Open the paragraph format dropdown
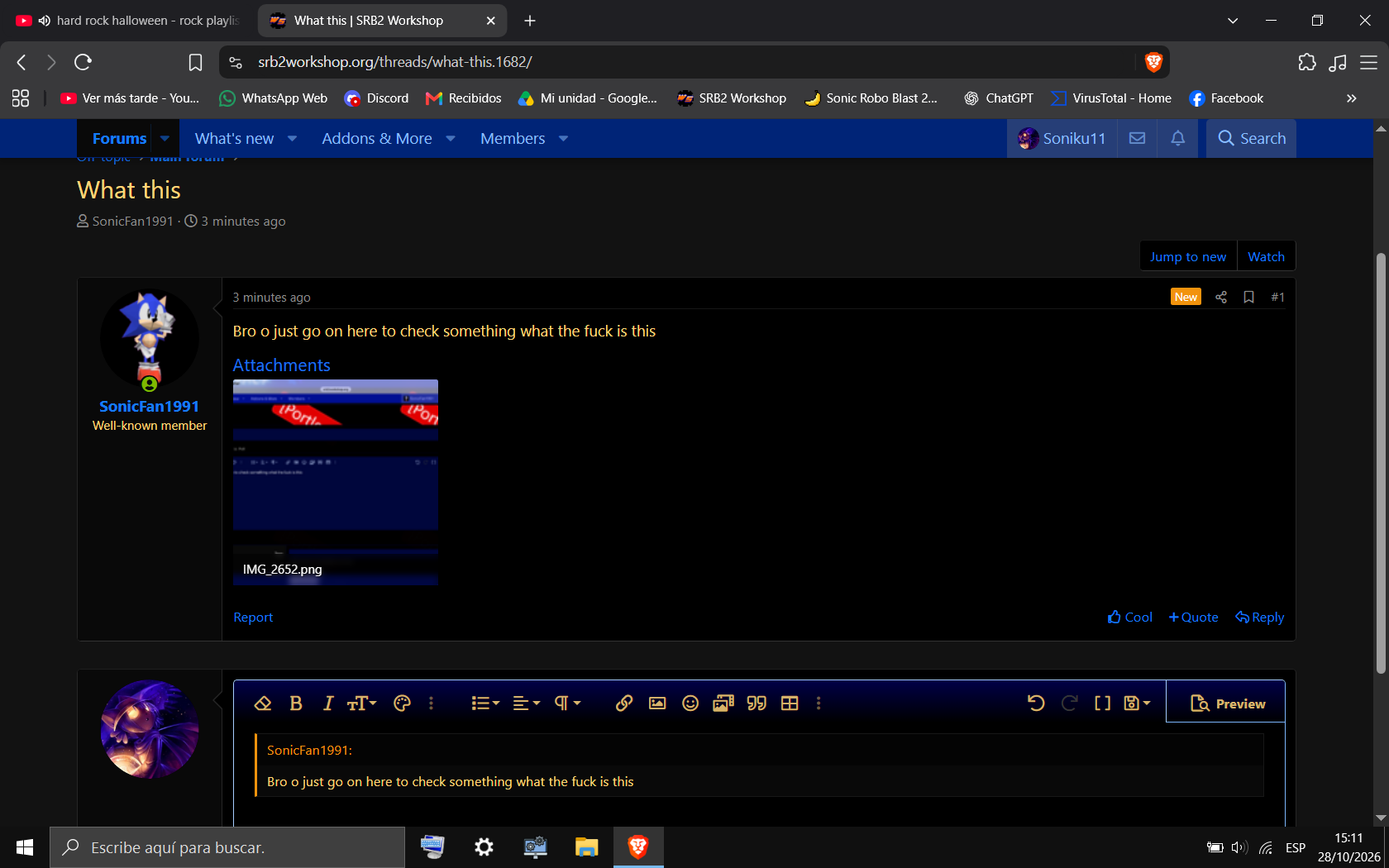Viewport: 1389px width, 868px height. pyautogui.click(x=567, y=703)
